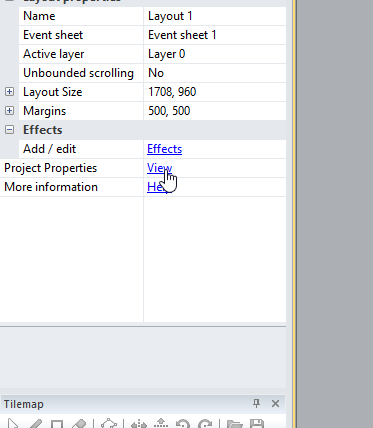Save the tilemap to file
The image size is (373, 428).
pos(257,424)
